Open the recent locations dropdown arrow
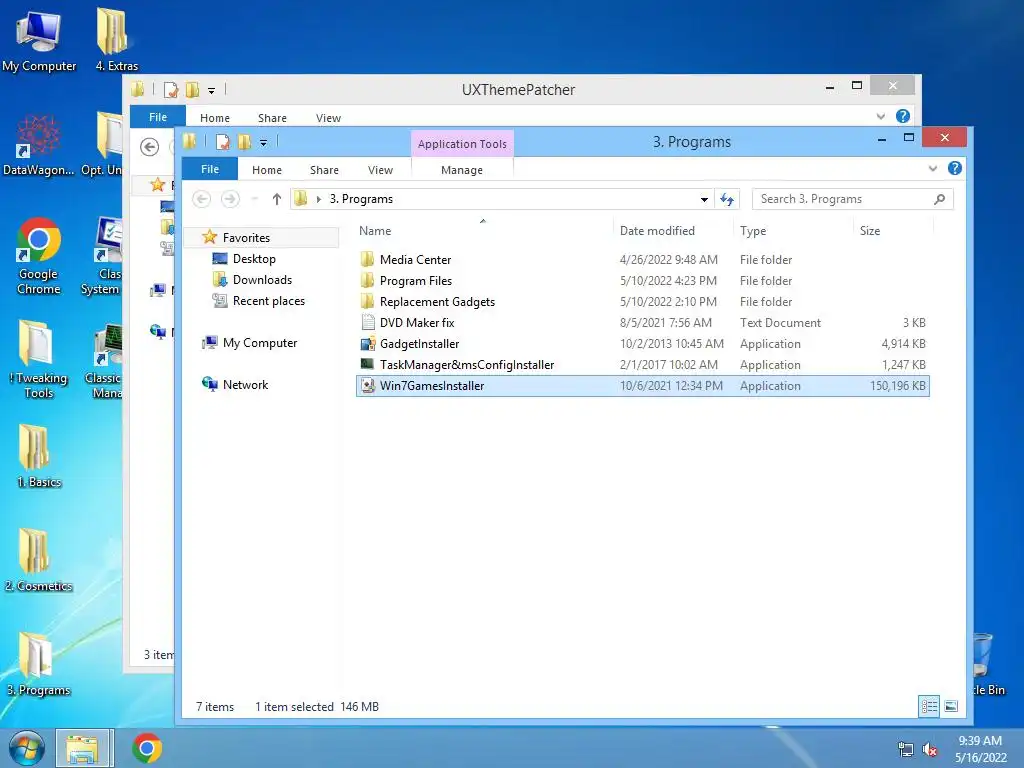 [255, 199]
